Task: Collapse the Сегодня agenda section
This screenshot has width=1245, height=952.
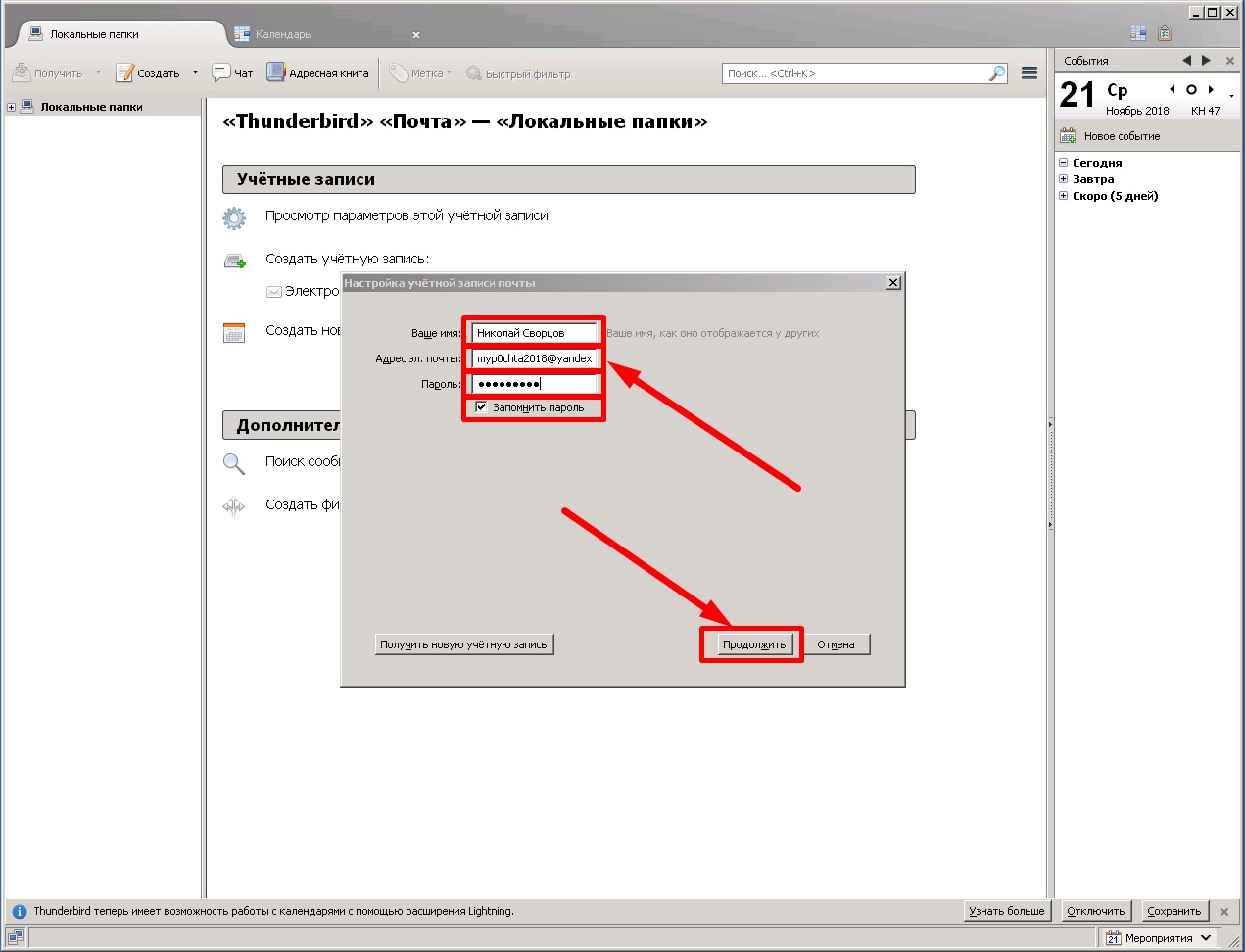Action: 1064,163
